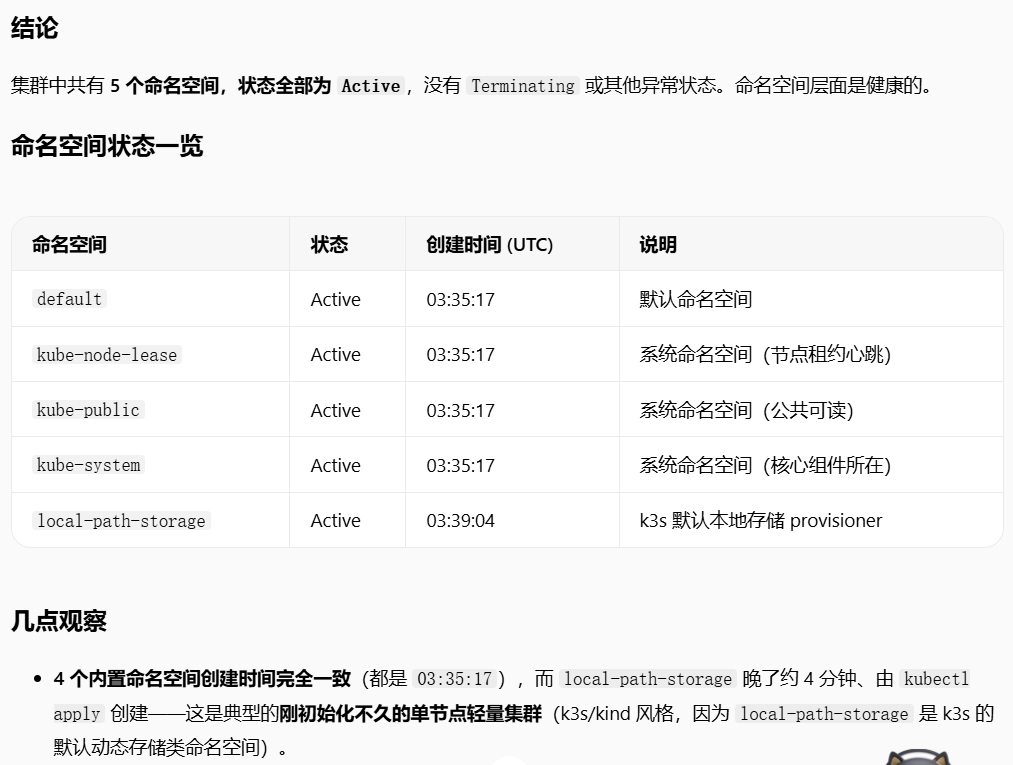Click Active status in the default row

pos(335,299)
